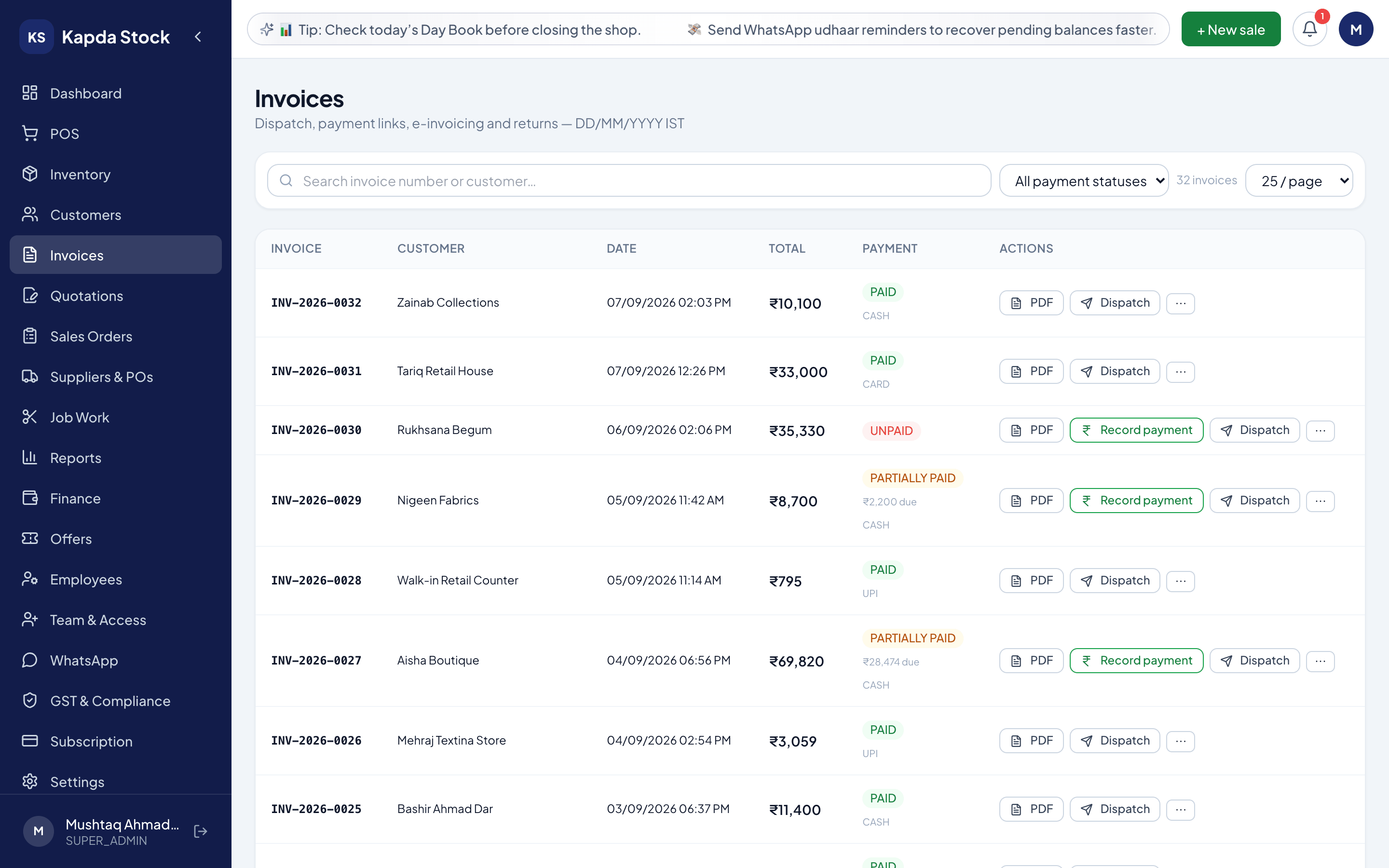Click the Mushtaq Ahmad profile name
Screen dimensions: 1389x868
tap(122, 825)
